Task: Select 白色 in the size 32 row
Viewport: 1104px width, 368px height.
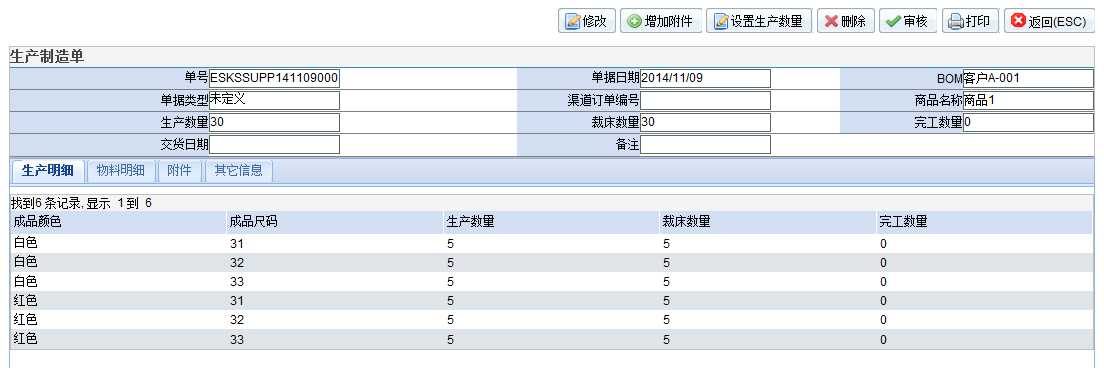Action: tap(25, 262)
